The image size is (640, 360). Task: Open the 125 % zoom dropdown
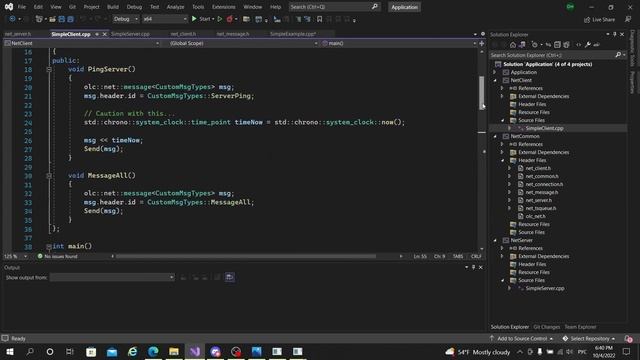pos(16,256)
